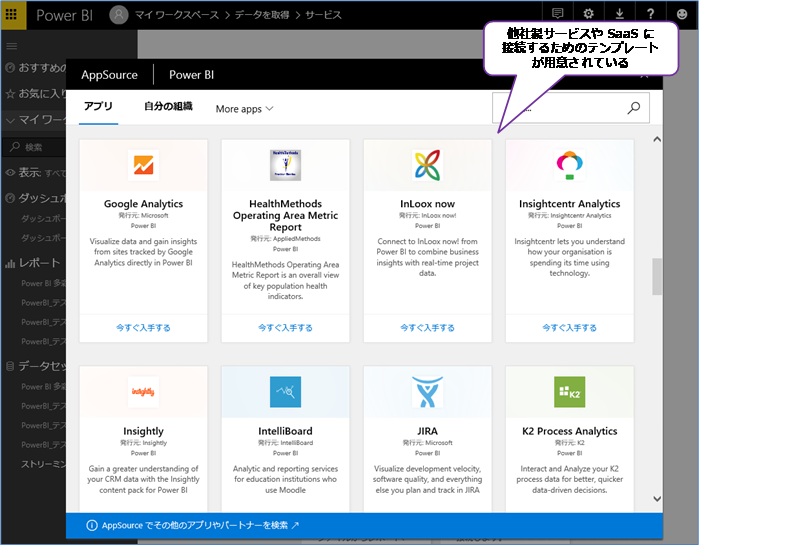Image resolution: width=800 pixels, height=546 pixels.
Task: Click the feedback smiley icon
Action: click(x=682, y=14)
